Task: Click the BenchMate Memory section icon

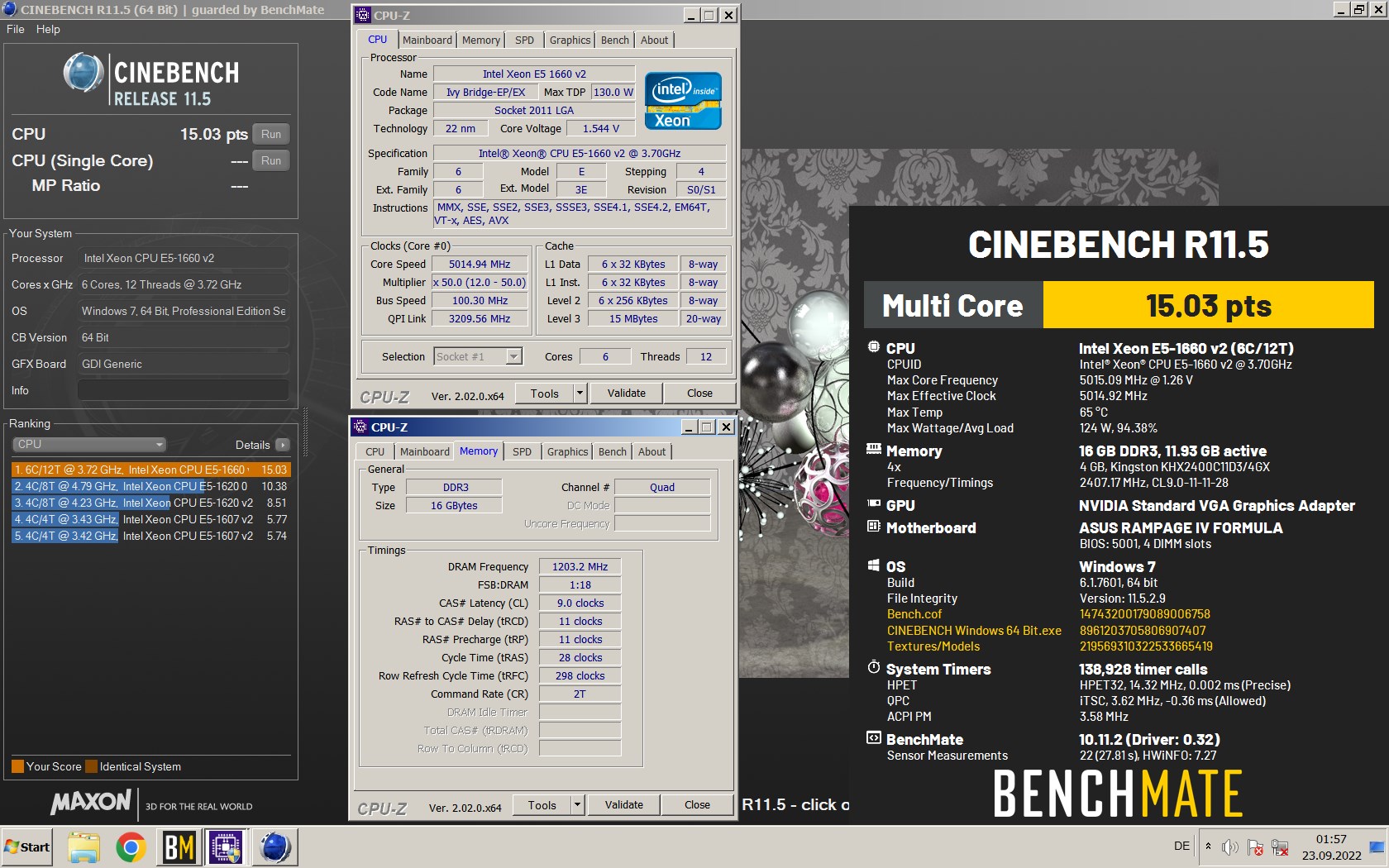Action: click(x=874, y=450)
